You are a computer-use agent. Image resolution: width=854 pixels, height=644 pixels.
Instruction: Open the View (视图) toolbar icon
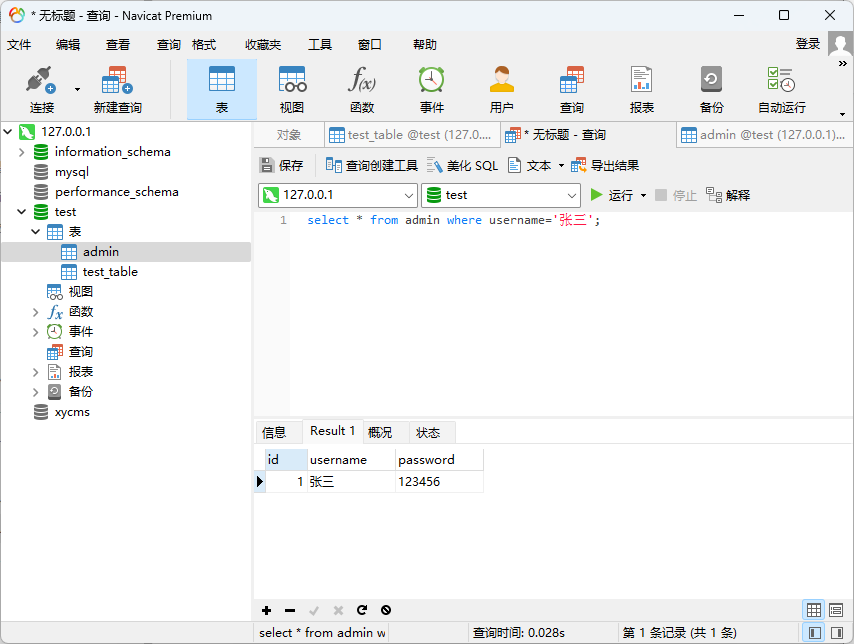pos(292,89)
